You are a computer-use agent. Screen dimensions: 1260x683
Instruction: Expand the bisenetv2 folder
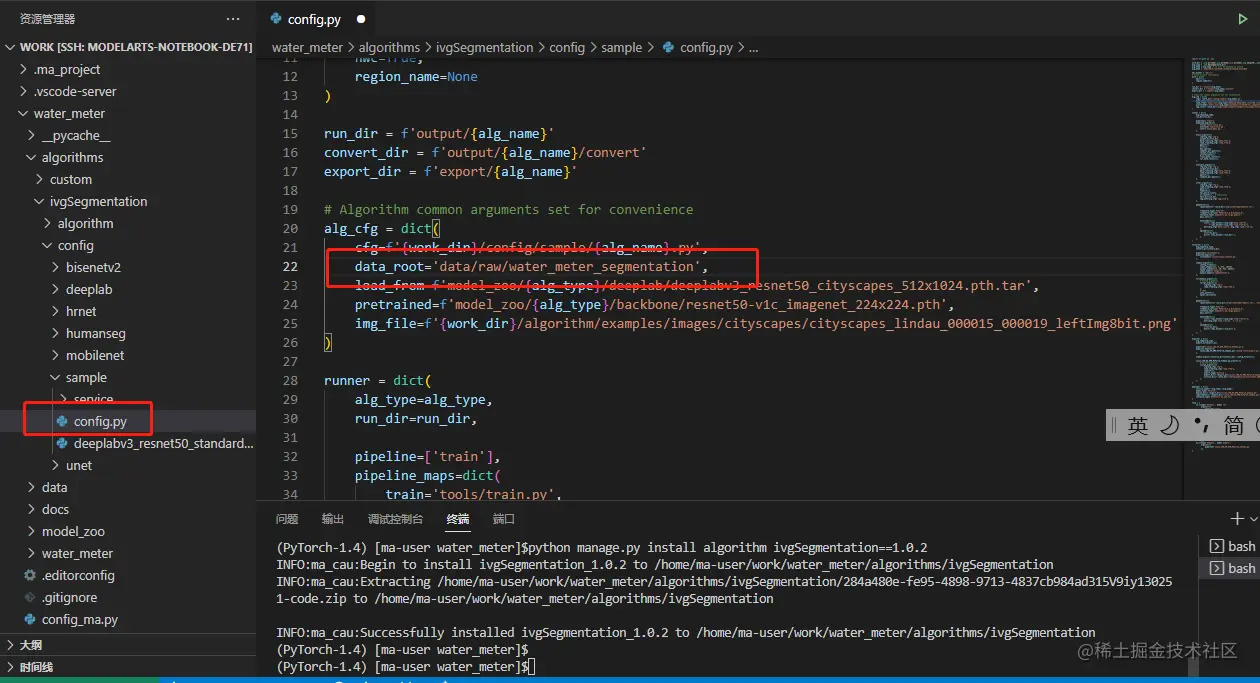(x=56, y=268)
